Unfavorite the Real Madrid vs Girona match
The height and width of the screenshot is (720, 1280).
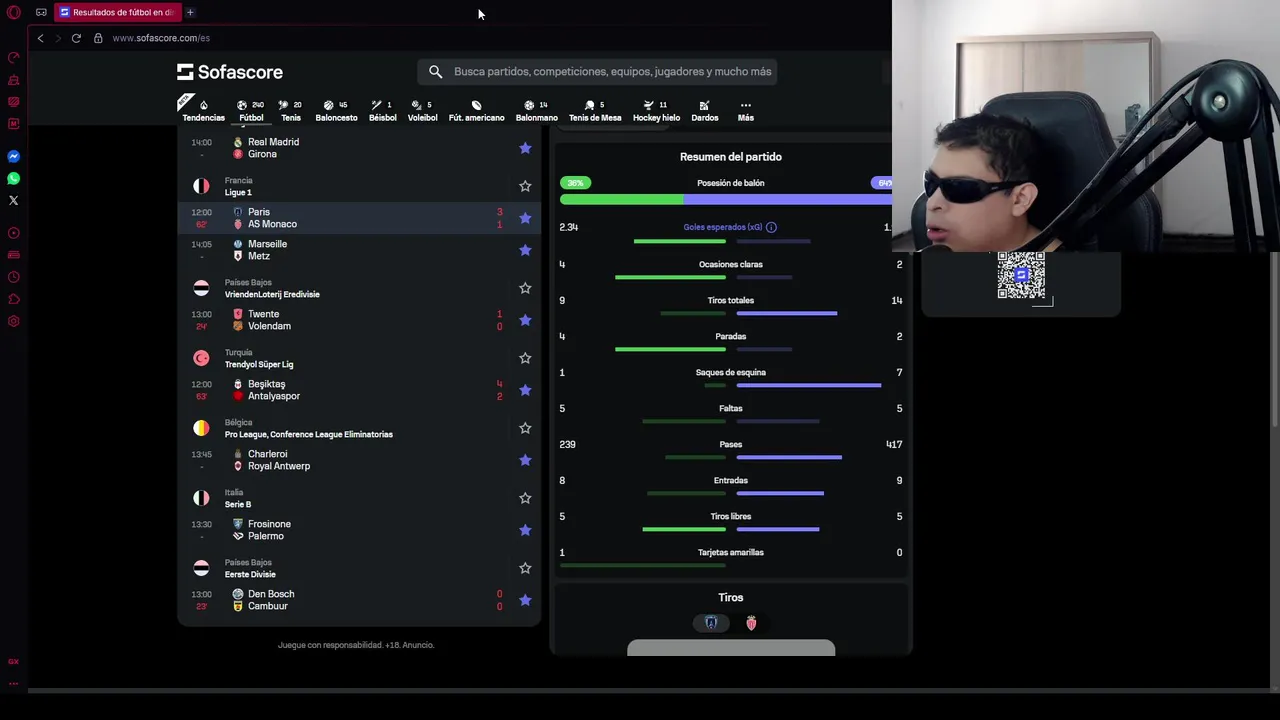tap(525, 148)
